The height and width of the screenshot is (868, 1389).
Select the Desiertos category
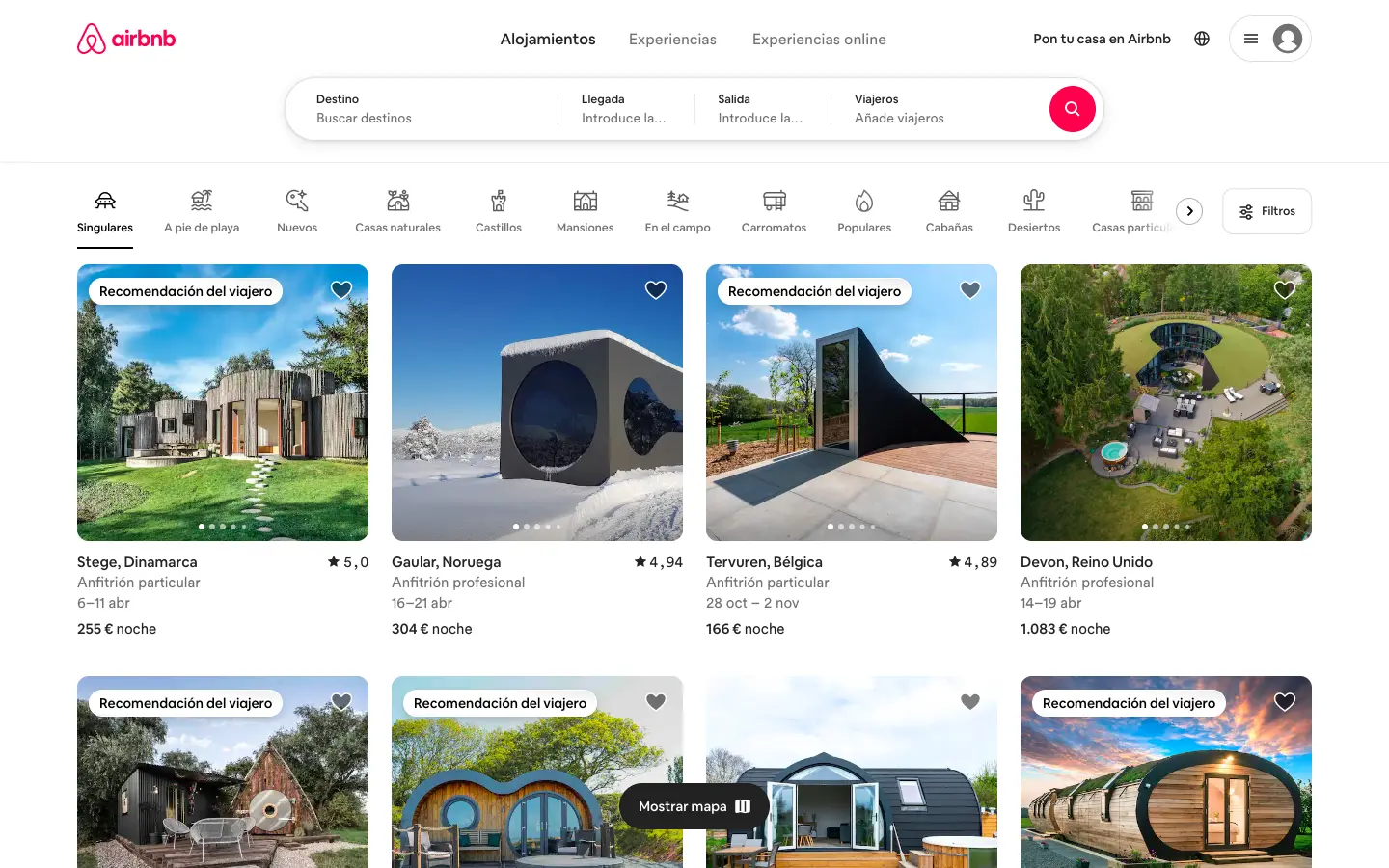tap(1034, 212)
